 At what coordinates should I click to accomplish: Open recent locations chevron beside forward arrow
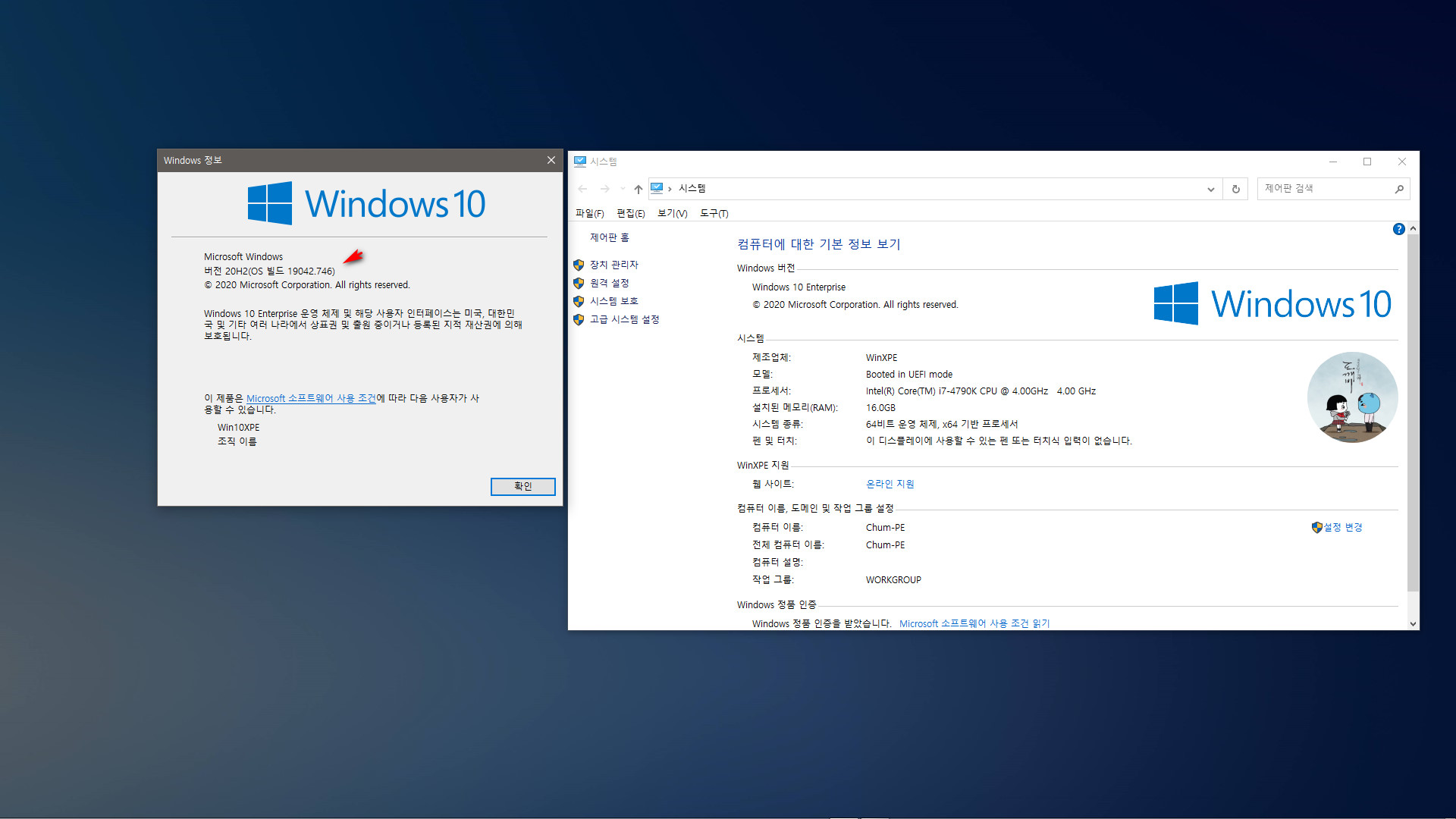pos(623,189)
